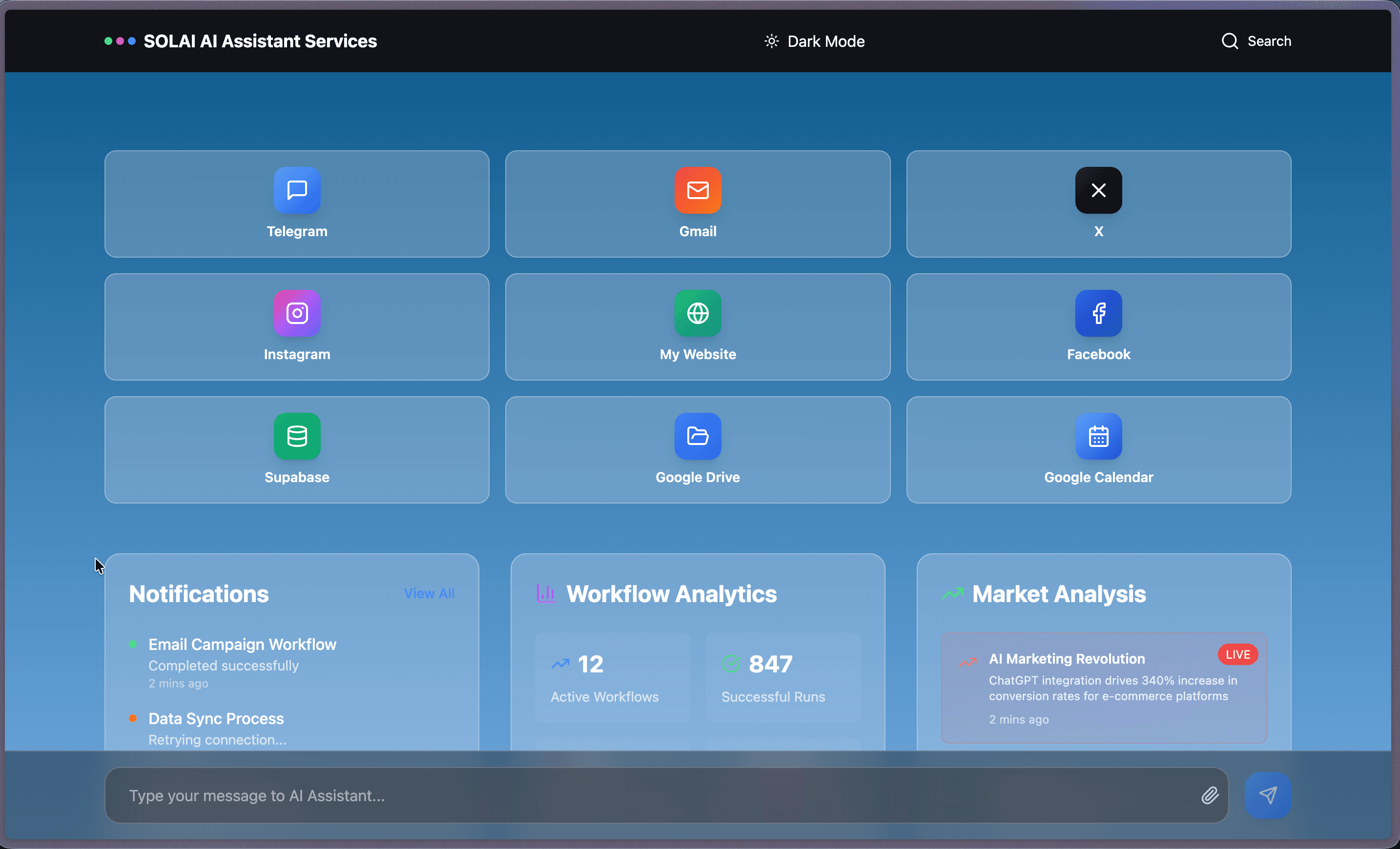Select the Google Calendar label text

click(x=1098, y=477)
